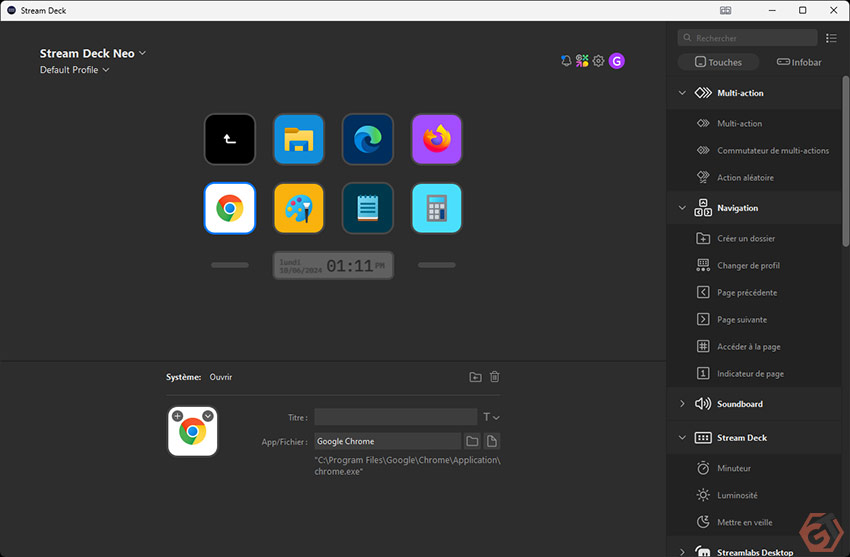
Task: Select the Calculator key
Action: (x=436, y=208)
